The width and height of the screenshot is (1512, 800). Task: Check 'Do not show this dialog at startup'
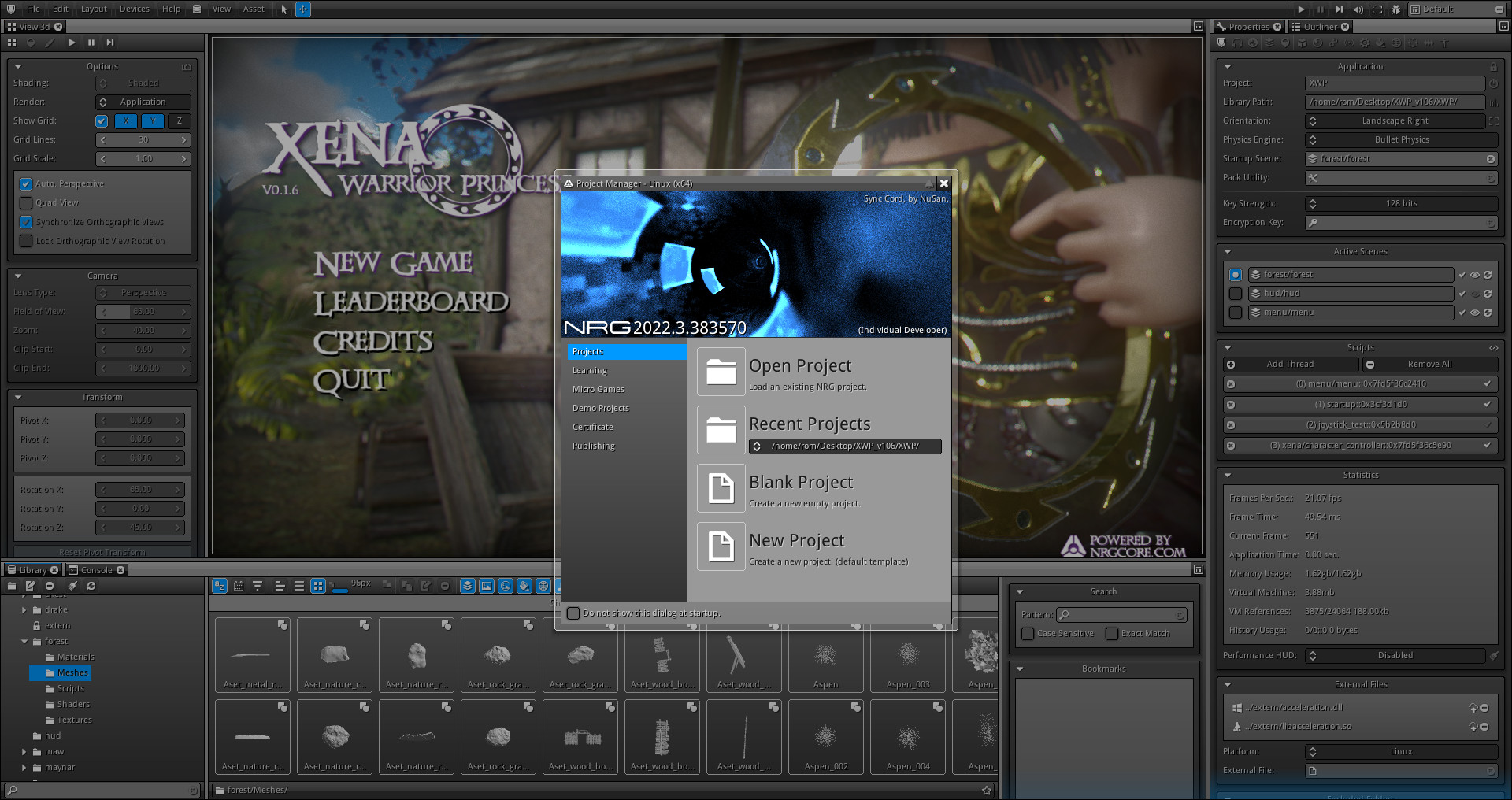[573, 613]
